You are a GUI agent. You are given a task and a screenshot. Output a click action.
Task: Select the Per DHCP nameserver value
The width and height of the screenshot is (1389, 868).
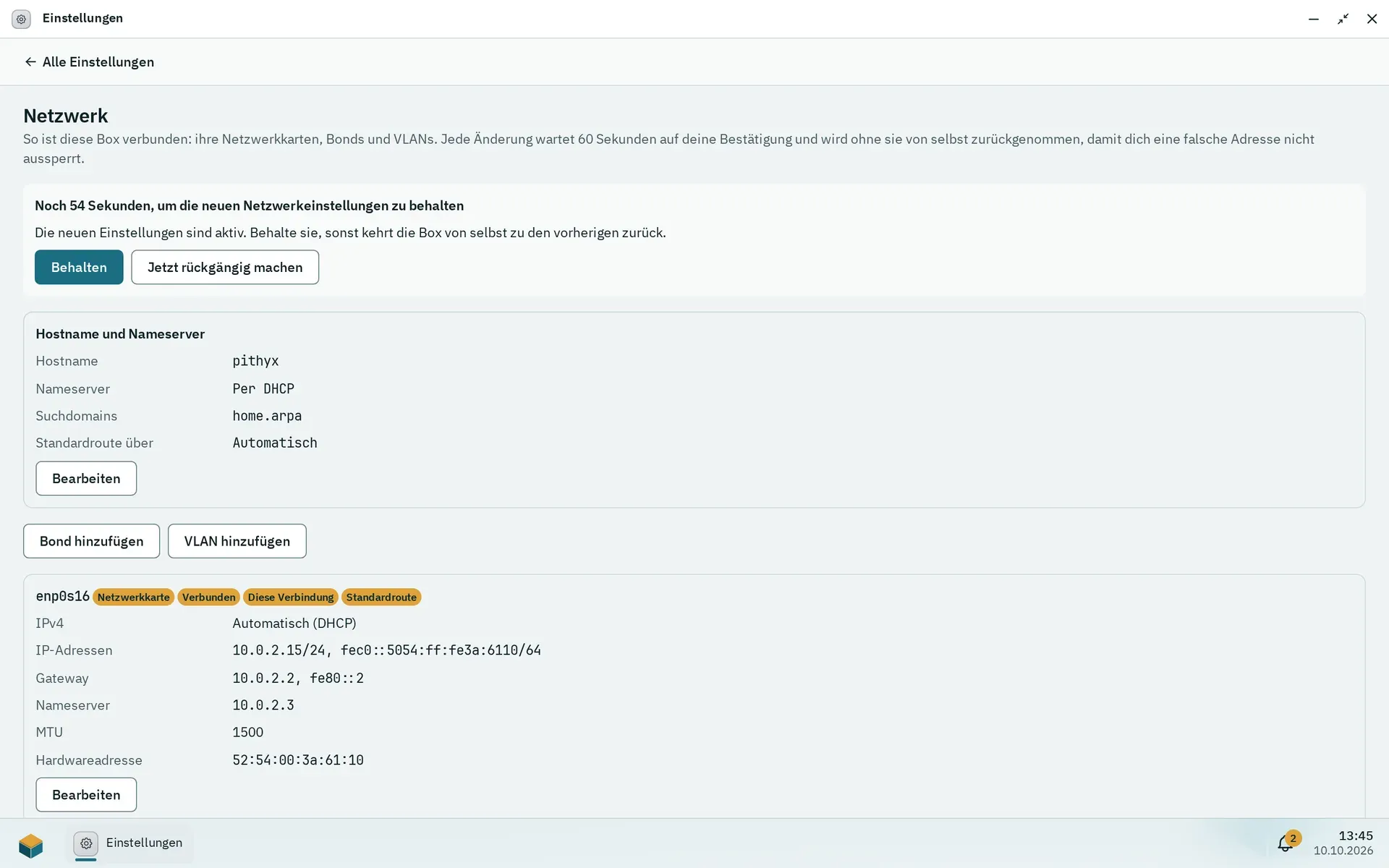[x=263, y=389]
